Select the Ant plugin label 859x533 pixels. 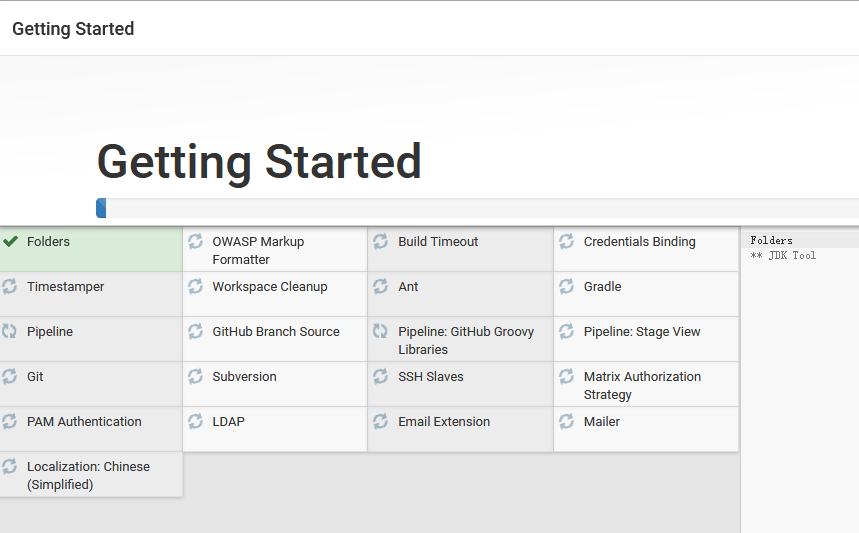408,286
